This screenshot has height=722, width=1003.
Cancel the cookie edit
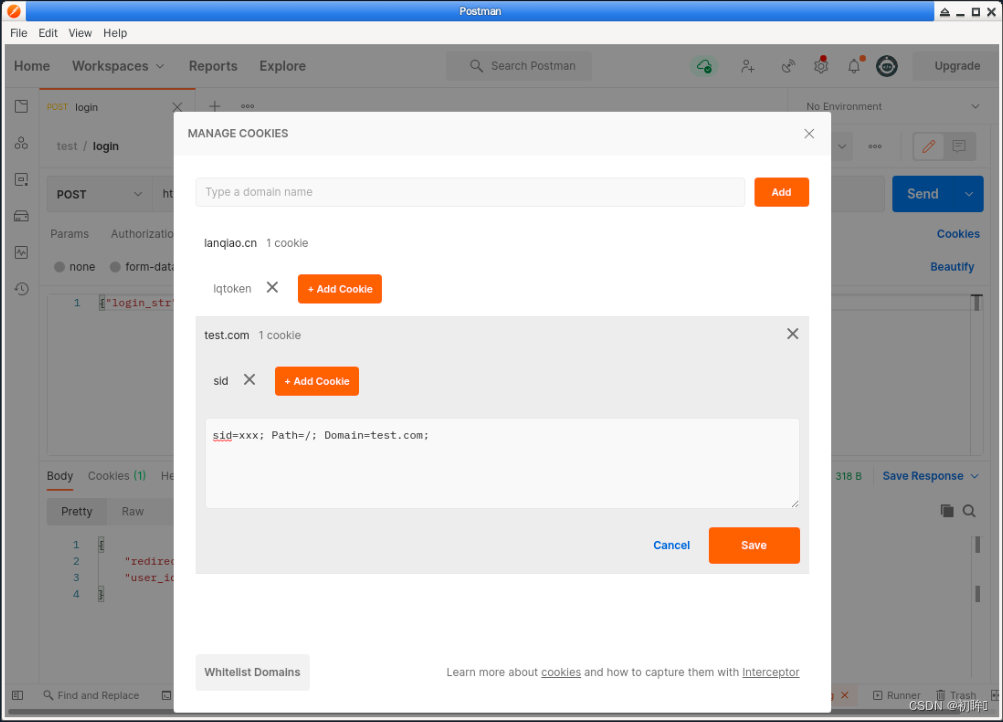(671, 545)
